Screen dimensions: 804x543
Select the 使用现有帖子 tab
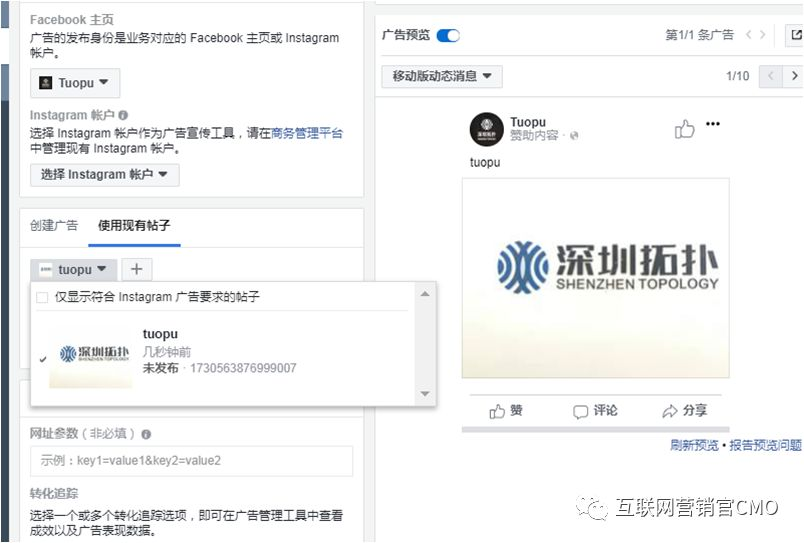tap(134, 225)
